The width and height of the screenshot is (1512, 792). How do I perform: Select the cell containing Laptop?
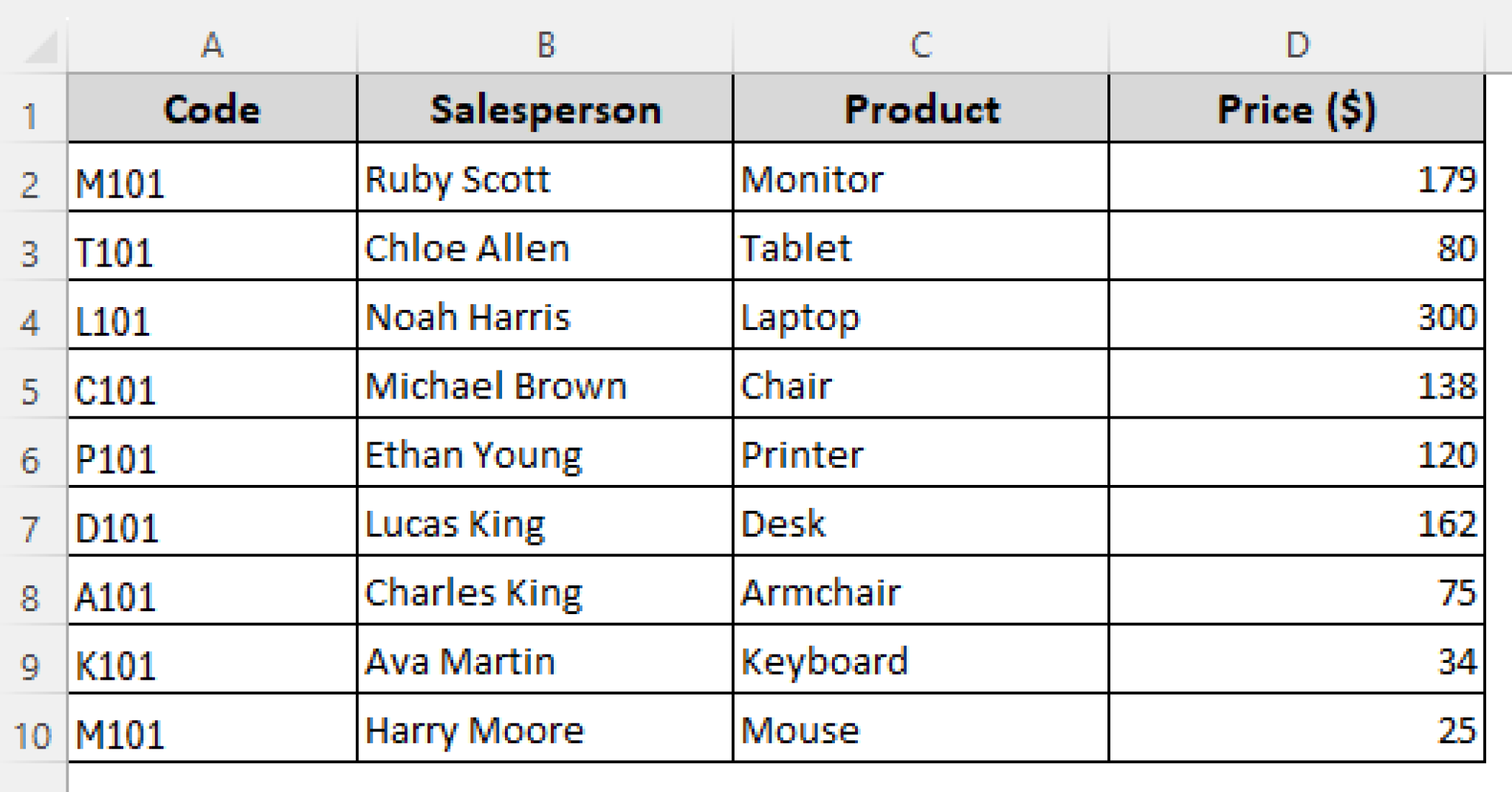(921, 316)
